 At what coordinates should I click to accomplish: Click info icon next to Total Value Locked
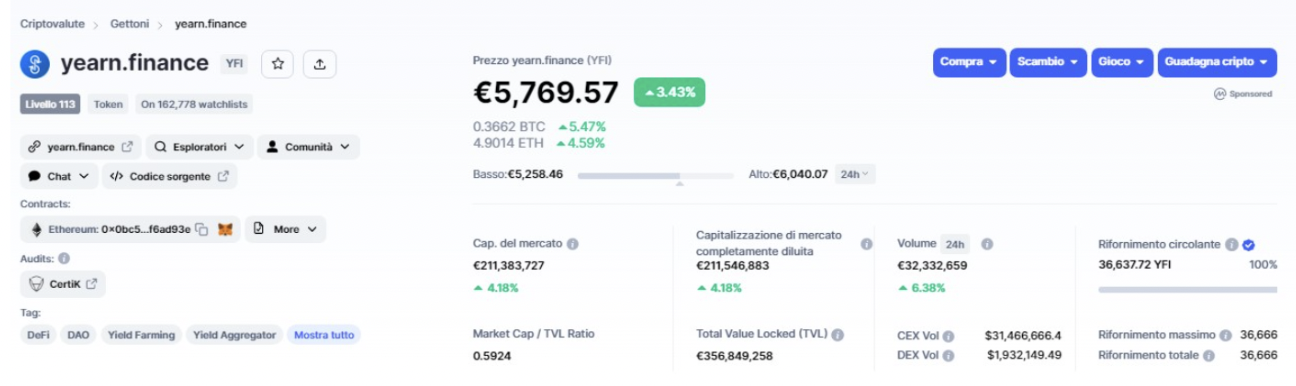click(837, 334)
